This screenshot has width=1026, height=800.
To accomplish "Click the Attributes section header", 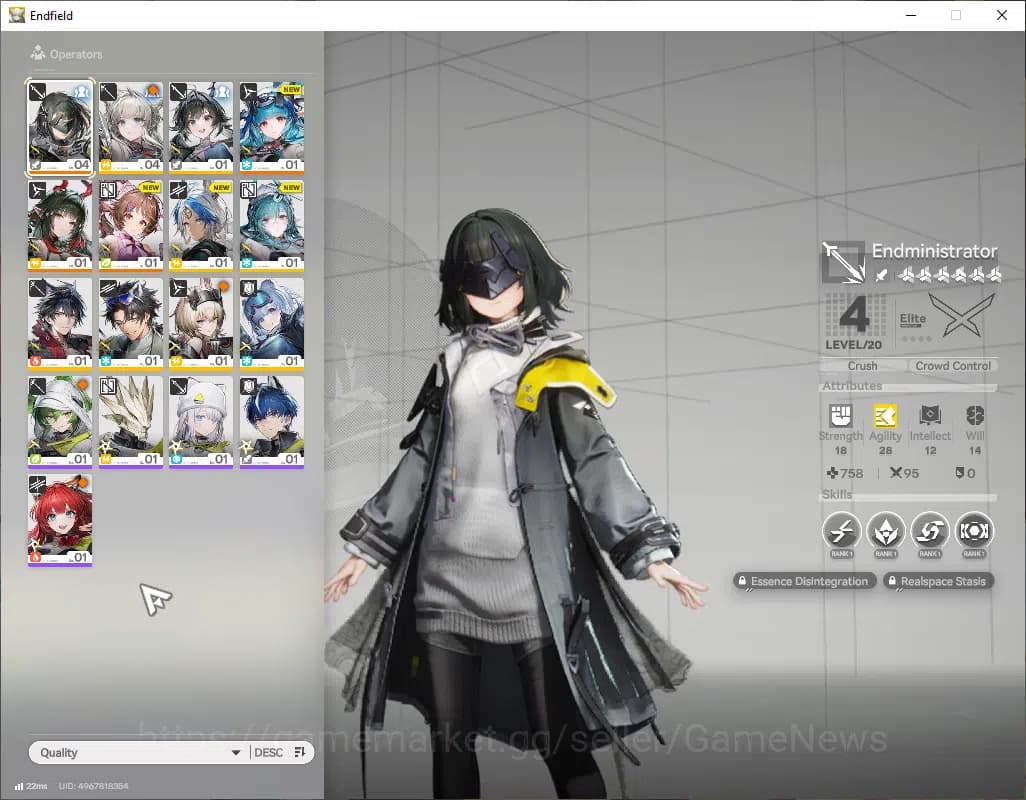I will 852,386.
